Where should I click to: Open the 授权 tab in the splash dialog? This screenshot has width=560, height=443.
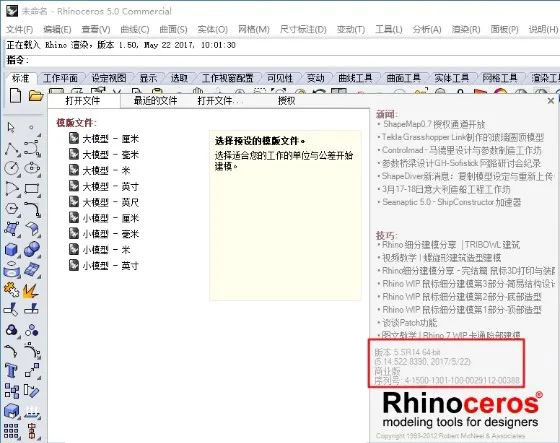coord(286,101)
